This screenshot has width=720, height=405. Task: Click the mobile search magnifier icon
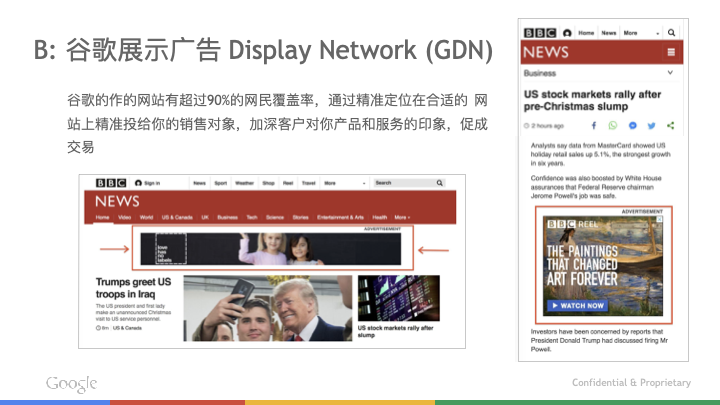671,33
